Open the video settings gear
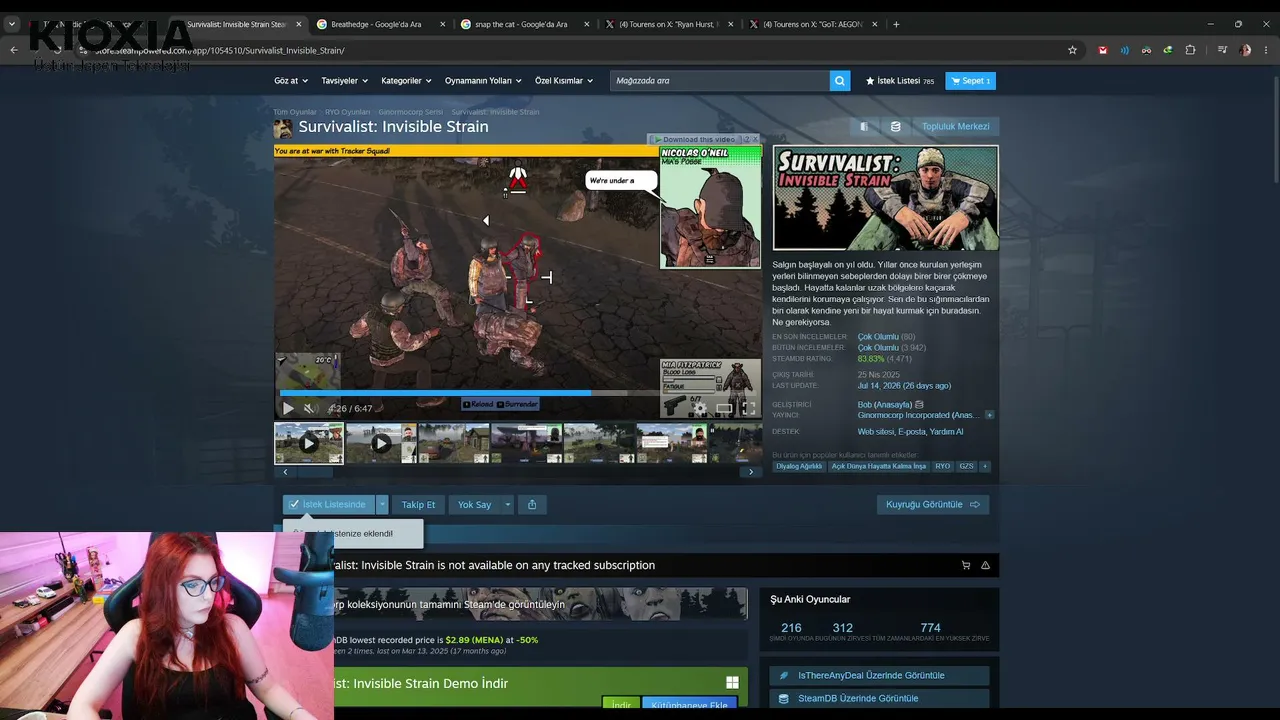This screenshot has height=720, width=1280. click(x=699, y=408)
